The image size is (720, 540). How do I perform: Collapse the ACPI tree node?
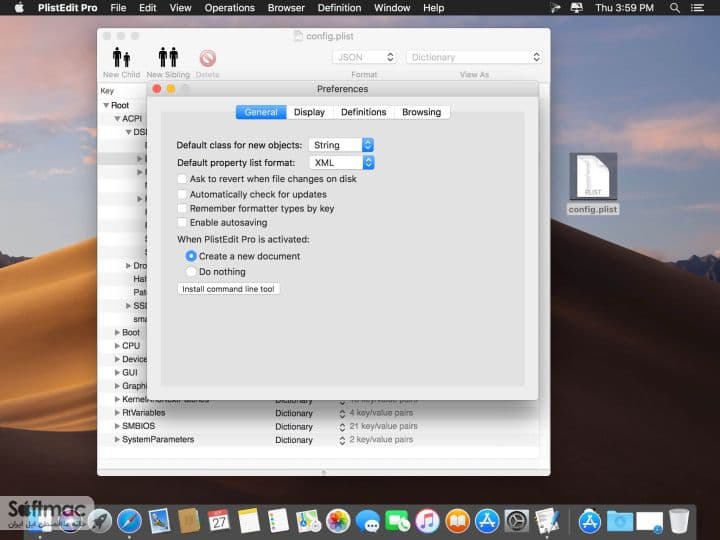coord(117,118)
